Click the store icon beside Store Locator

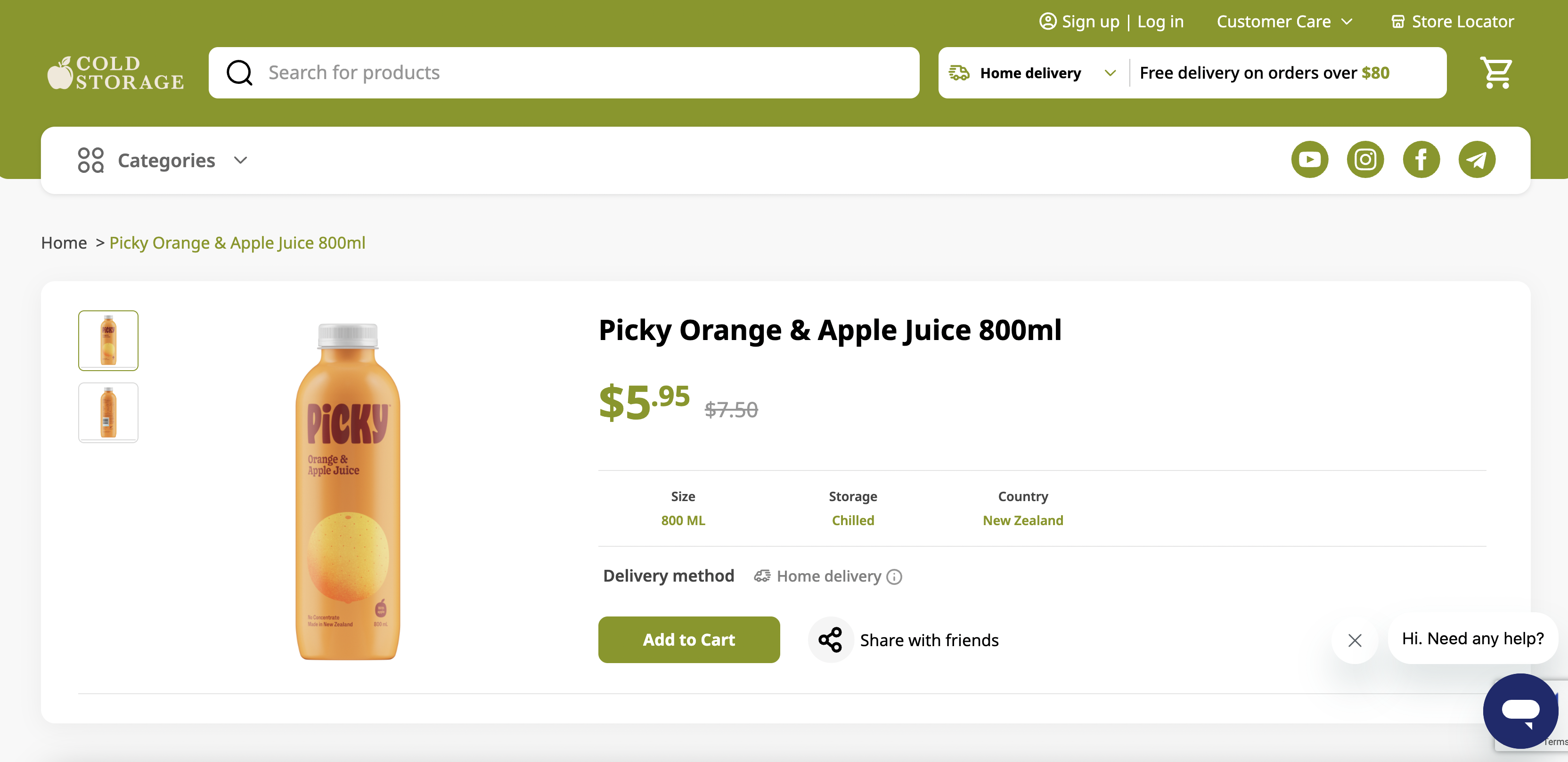[1398, 22]
